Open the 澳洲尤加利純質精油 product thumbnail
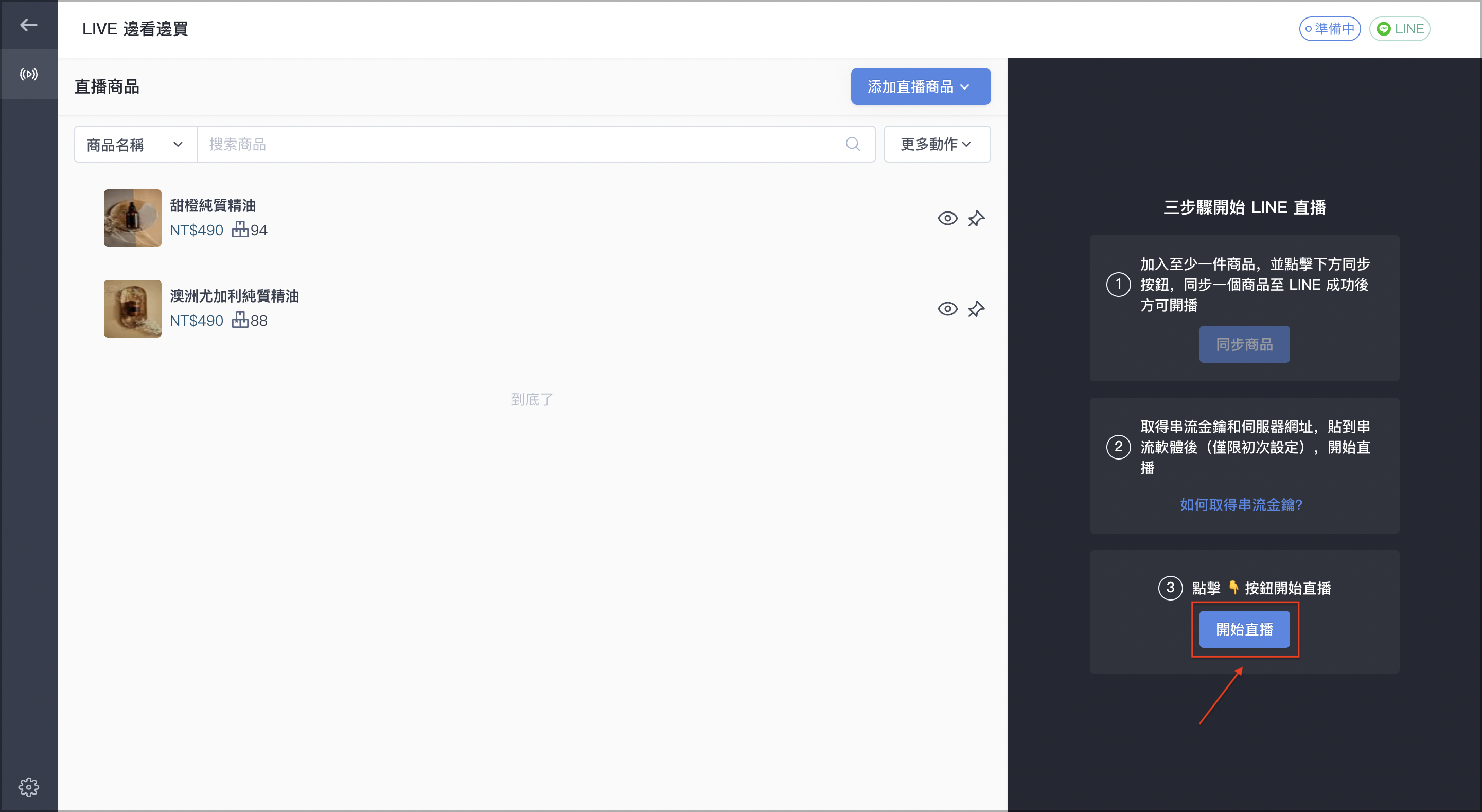Image resolution: width=1482 pixels, height=812 pixels. [x=132, y=308]
